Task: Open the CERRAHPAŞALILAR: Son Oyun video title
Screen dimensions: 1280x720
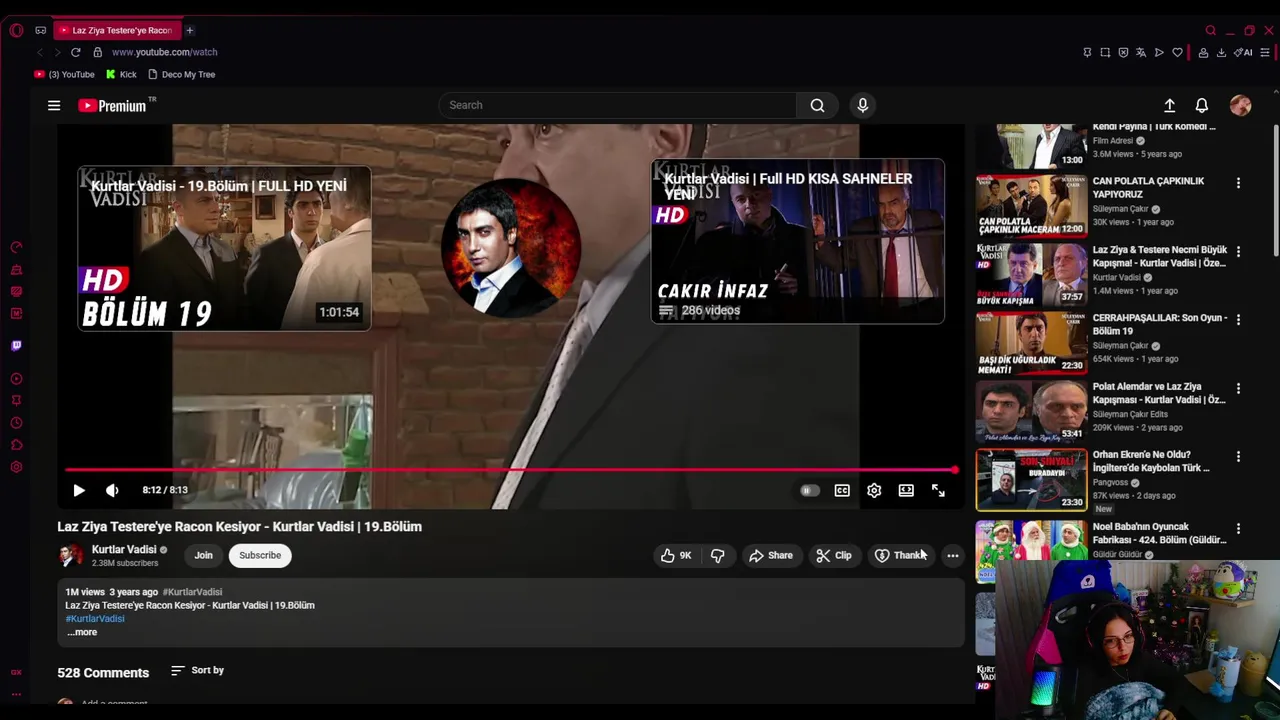Action: tap(1160, 324)
